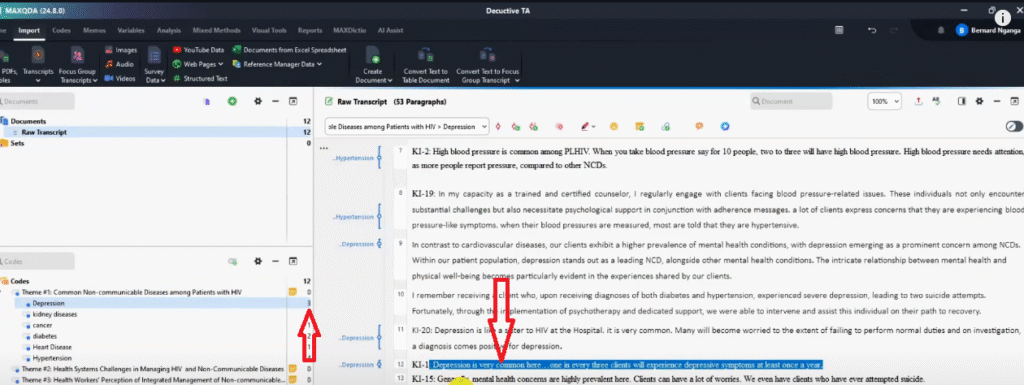Open the 100% zoom dropdown

click(x=884, y=101)
